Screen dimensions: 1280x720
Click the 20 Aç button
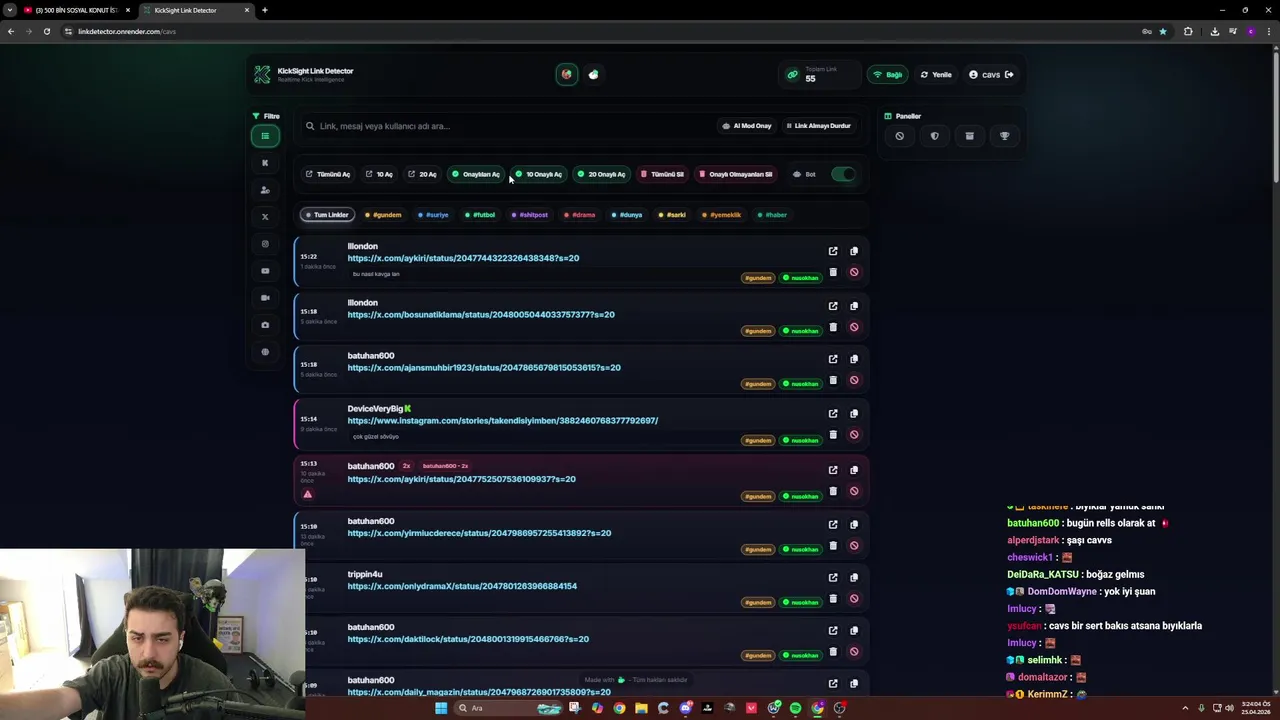click(x=422, y=174)
